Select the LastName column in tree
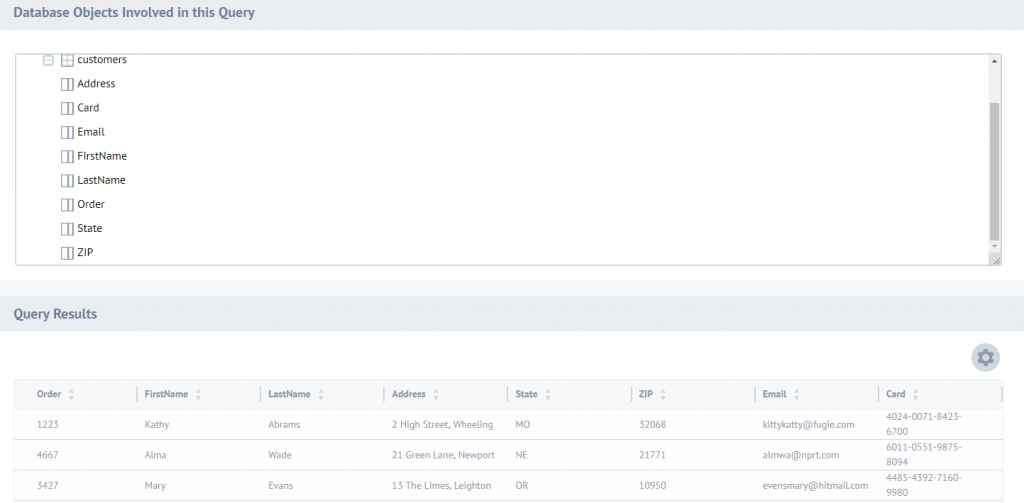This screenshot has width=1024, height=503. point(101,181)
